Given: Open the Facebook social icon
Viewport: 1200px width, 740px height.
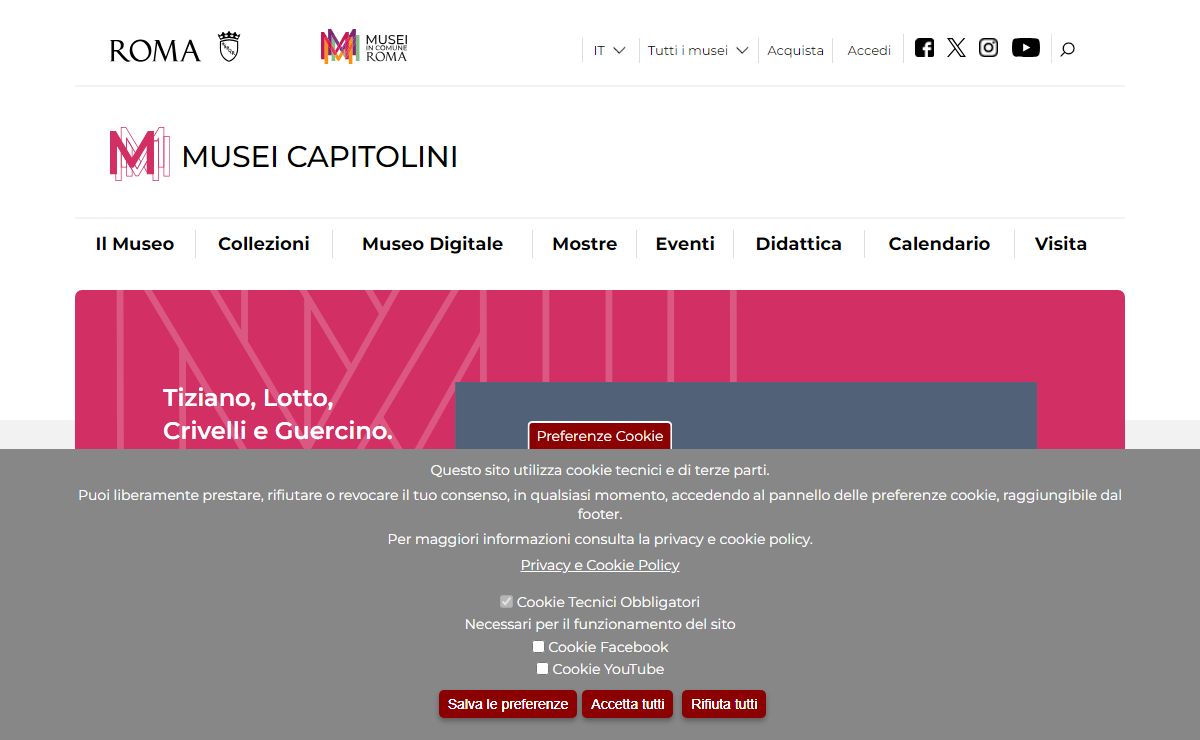Looking at the screenshot, I should tap(925, 48).
